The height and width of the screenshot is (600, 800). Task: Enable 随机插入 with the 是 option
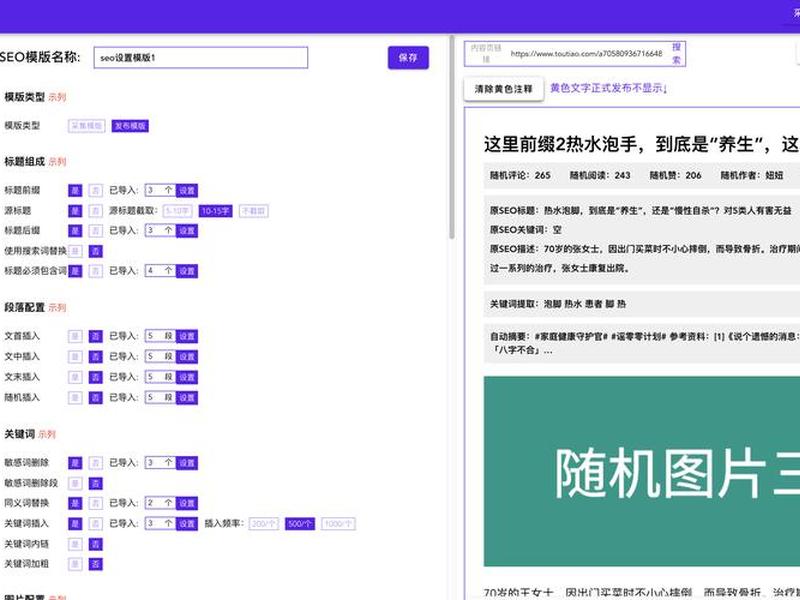point(75,397)
